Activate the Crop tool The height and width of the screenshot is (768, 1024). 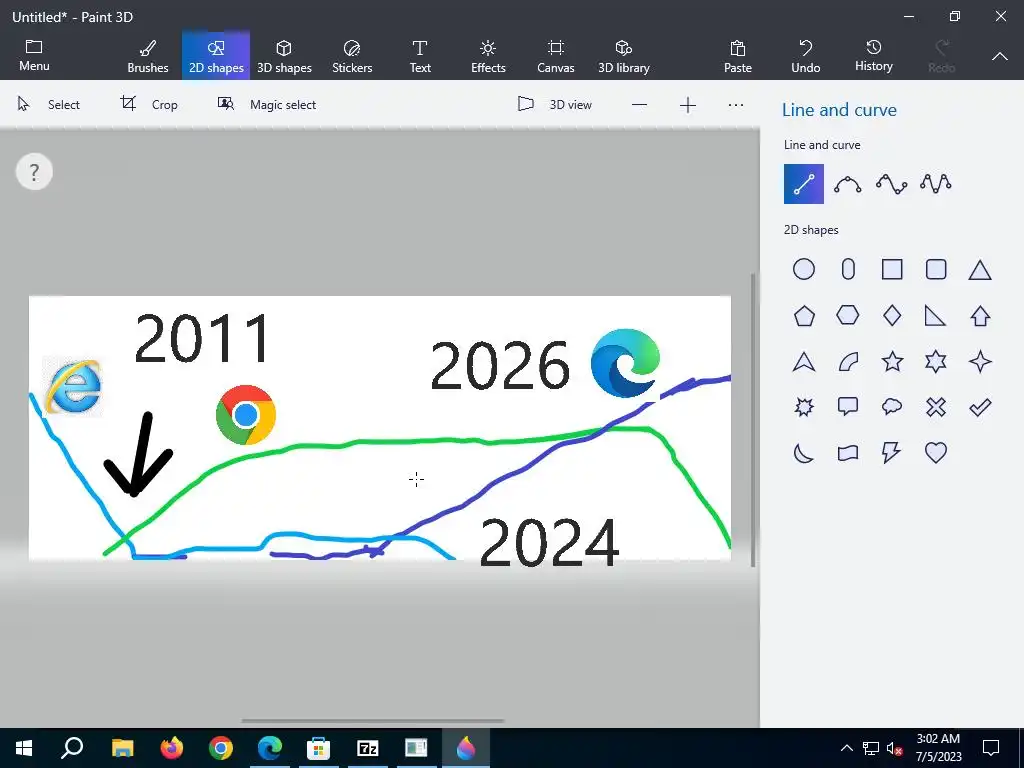[x=149, y=104]
